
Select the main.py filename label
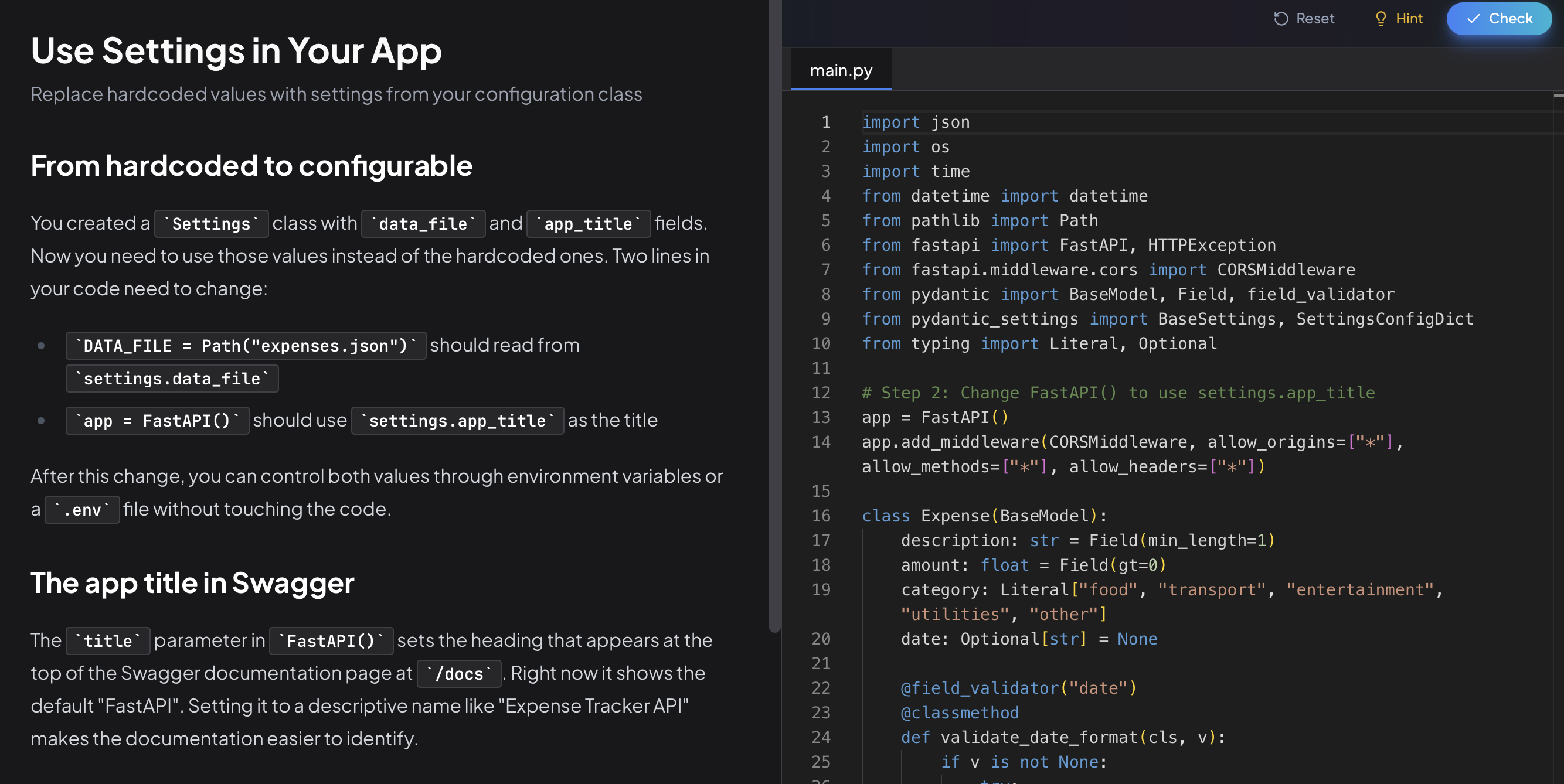click(841, 70)
